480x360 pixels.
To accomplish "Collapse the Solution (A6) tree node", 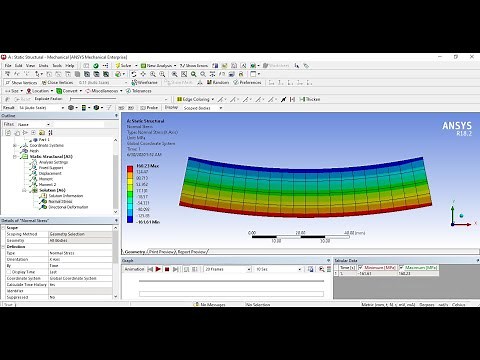I will pos(24,190).
